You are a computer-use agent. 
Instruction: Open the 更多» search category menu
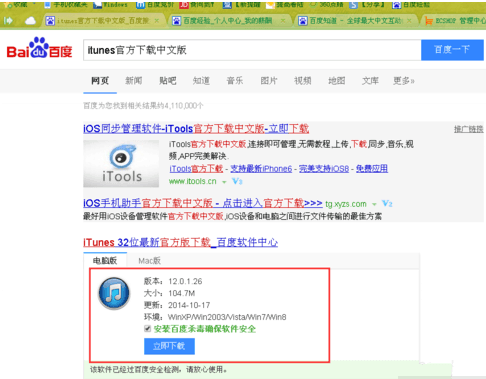pyautogui.click(x=404, y=81)
